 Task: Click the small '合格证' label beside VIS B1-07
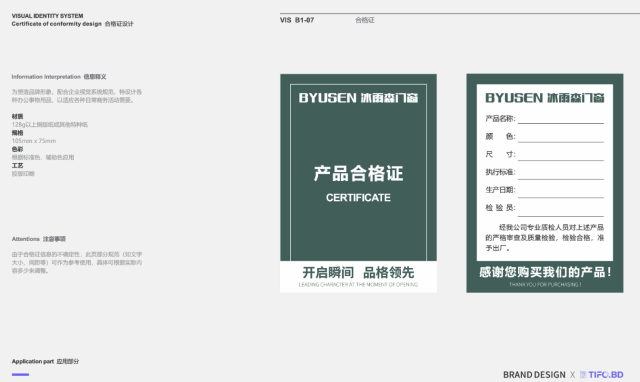click(365, 20)
